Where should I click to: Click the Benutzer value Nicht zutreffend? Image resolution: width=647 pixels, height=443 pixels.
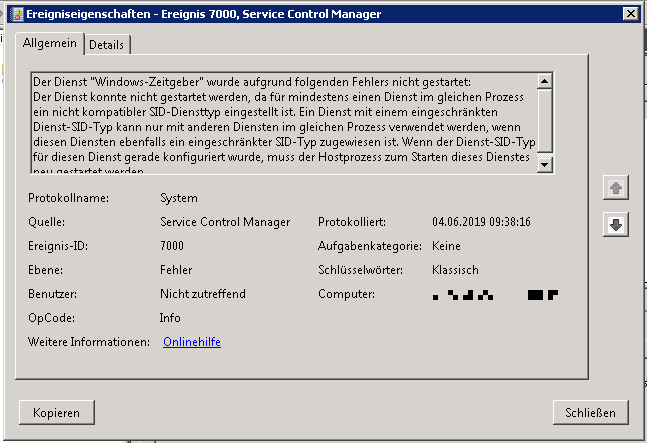[202, 294]
